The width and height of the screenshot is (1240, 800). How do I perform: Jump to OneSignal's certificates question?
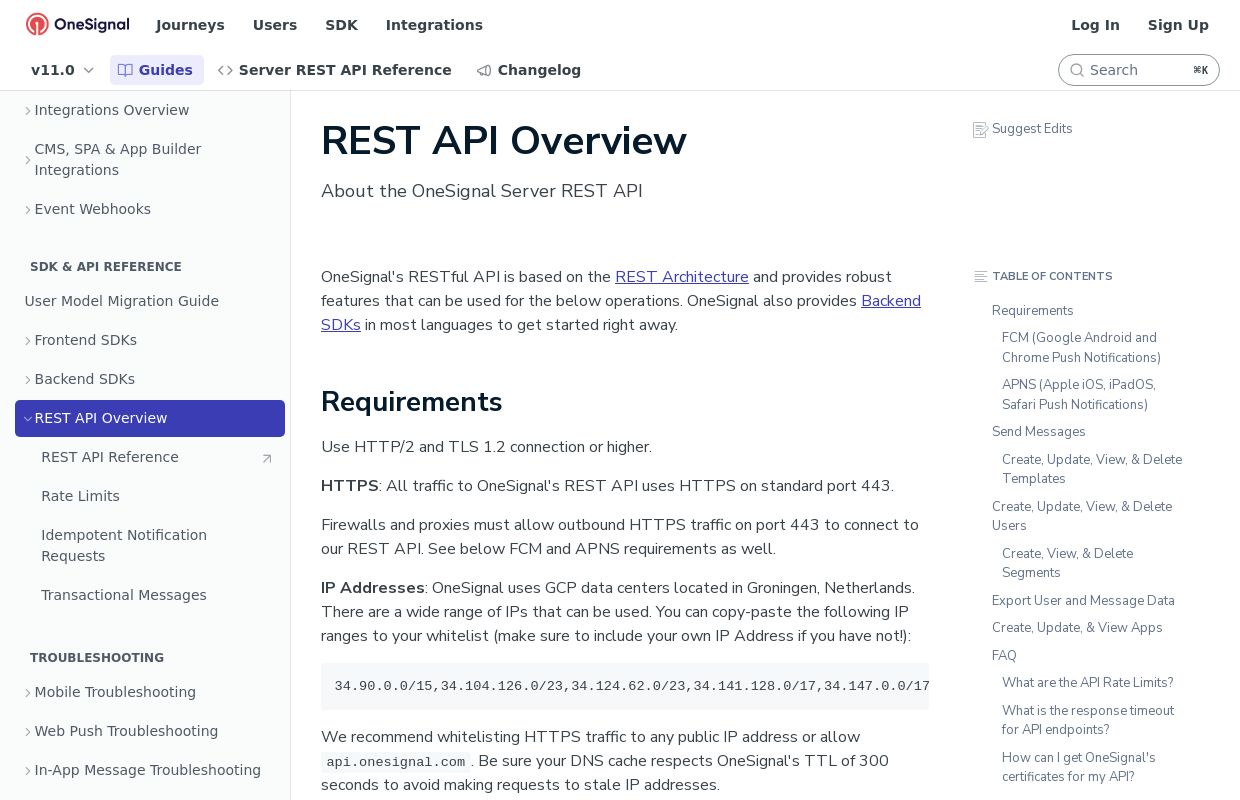[1079, 767]
